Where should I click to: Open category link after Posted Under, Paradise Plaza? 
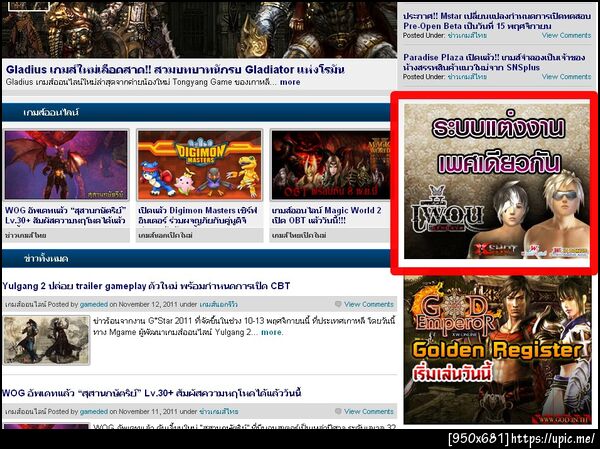coord(467,77)
